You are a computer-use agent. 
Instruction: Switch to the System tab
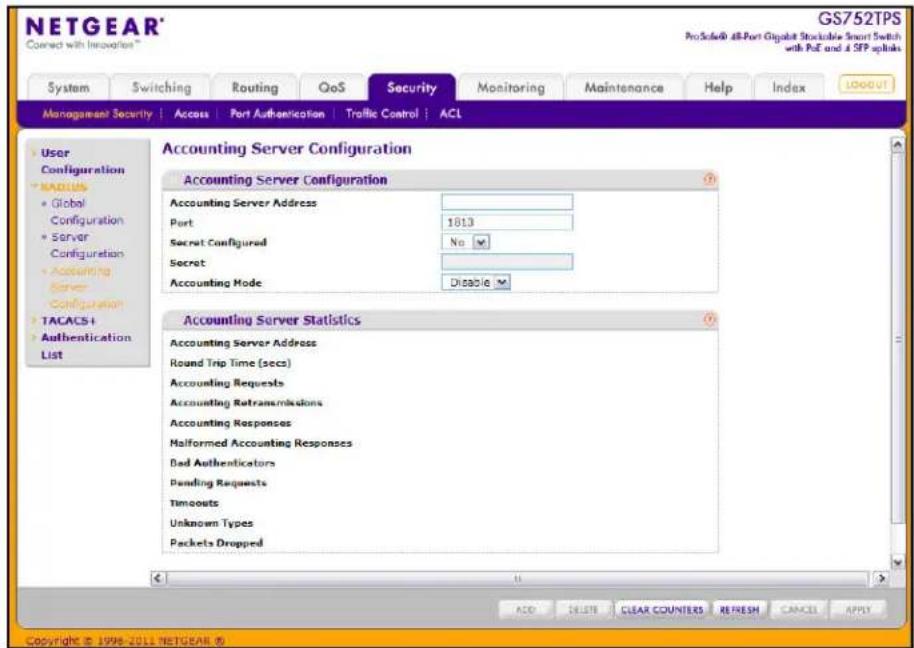coord(68,88)
